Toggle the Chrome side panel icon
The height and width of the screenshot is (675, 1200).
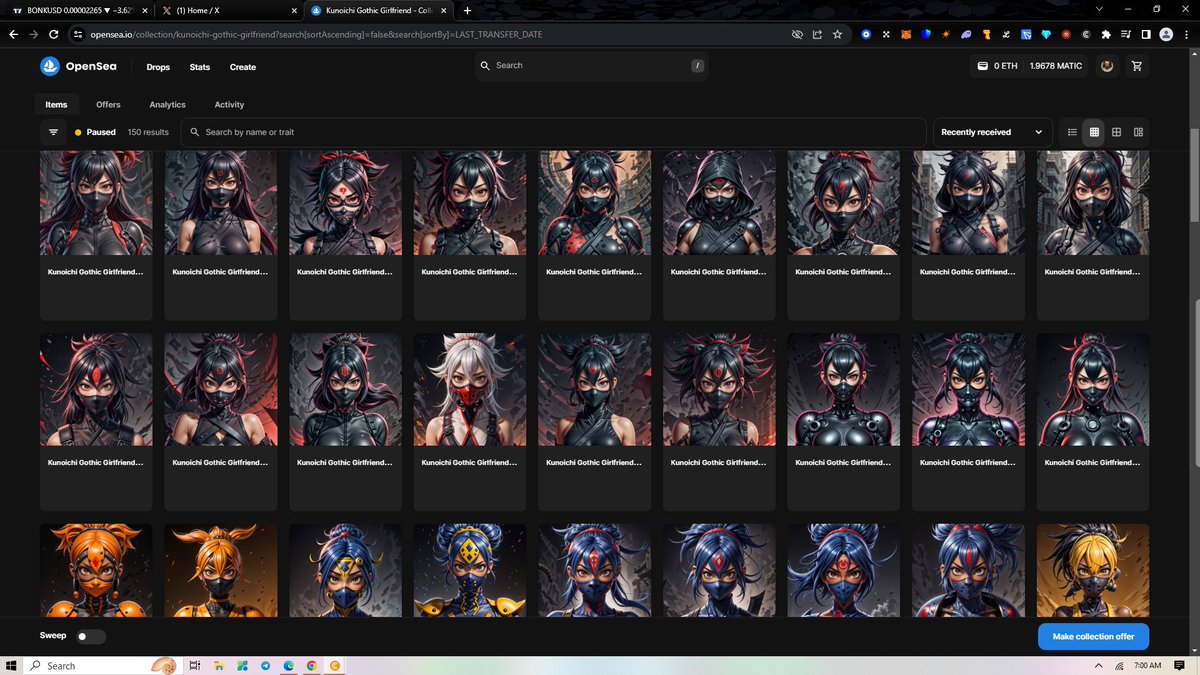point(1146,34)
